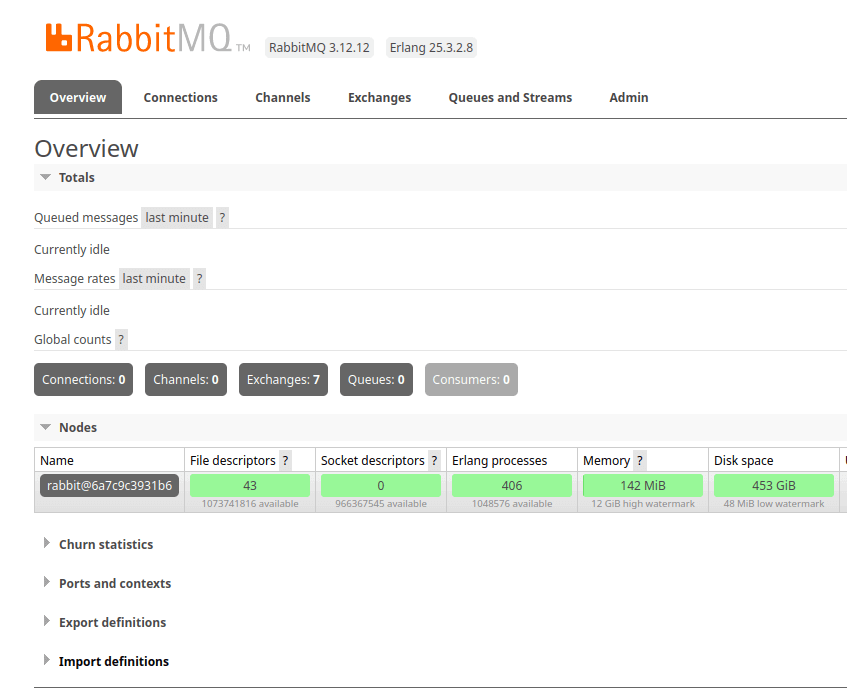Change Queued messages last minute range
The height and width of the screenshot is (690, 847).
point(177,218)
